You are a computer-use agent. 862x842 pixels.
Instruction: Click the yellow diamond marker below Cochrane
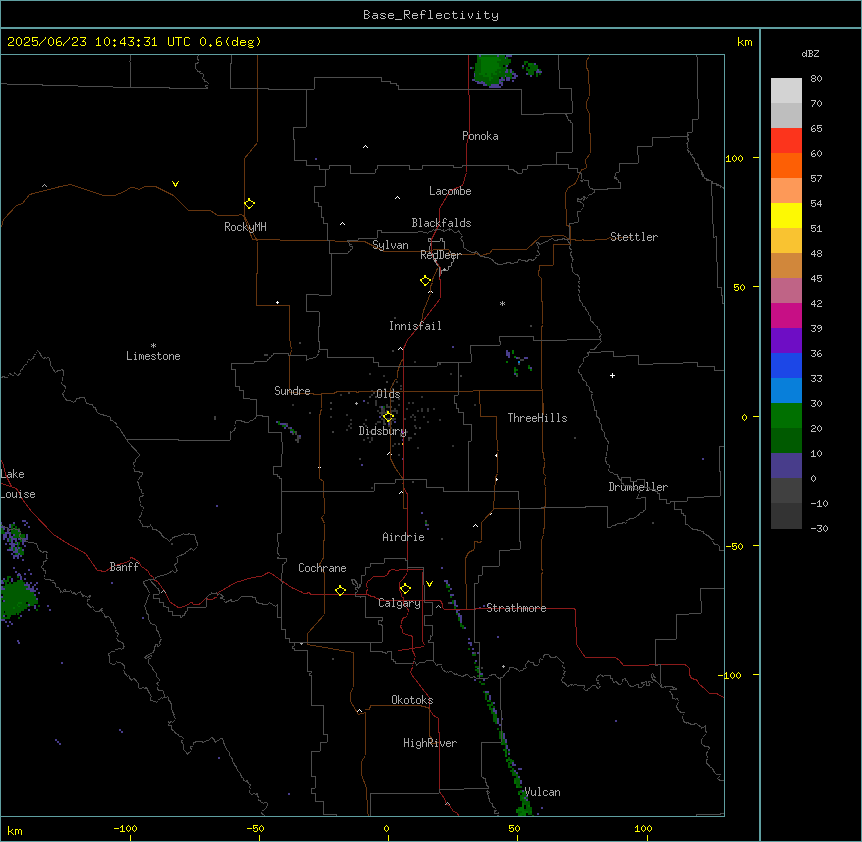coord(340,590)
